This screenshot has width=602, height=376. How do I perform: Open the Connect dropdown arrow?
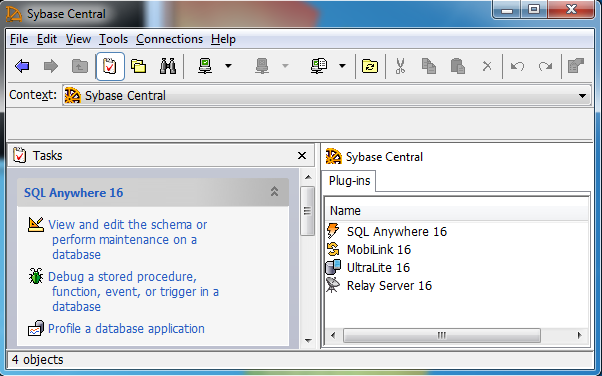click(228, 66)
